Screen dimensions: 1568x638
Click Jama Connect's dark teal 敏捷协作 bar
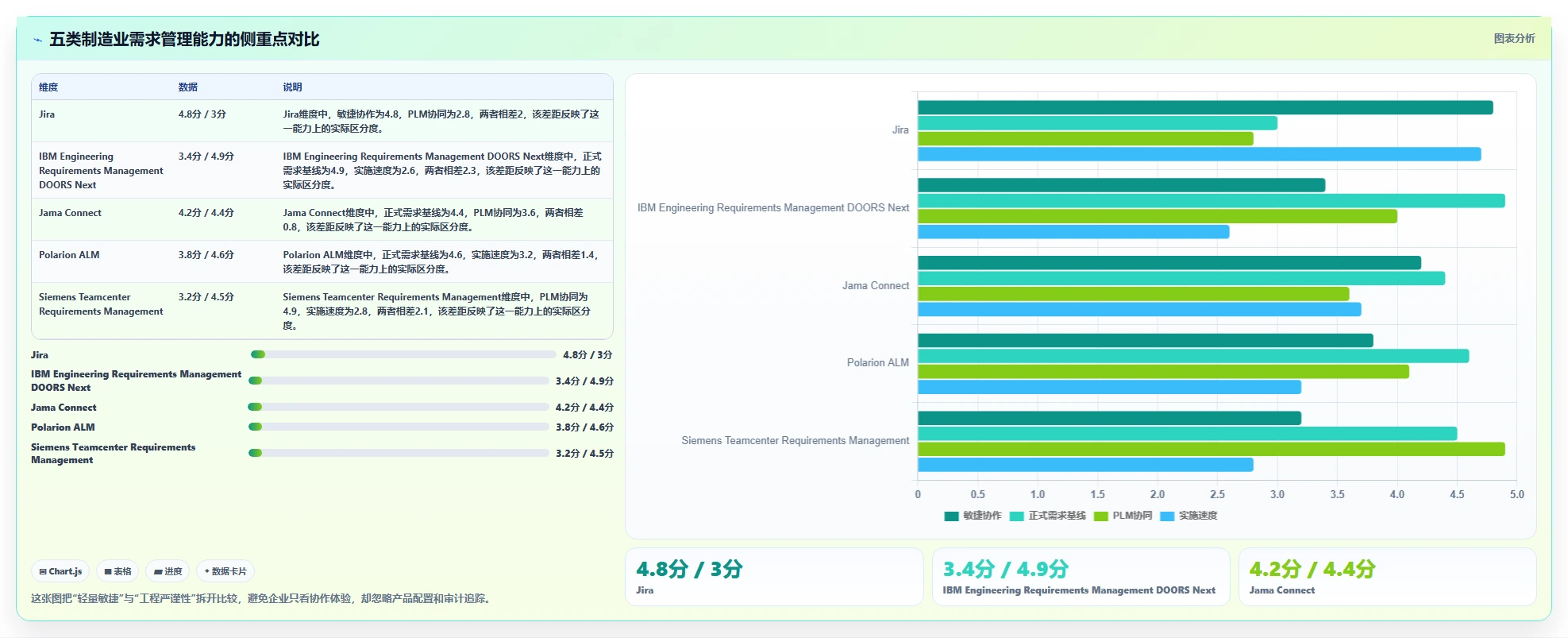coord(1169,263)
